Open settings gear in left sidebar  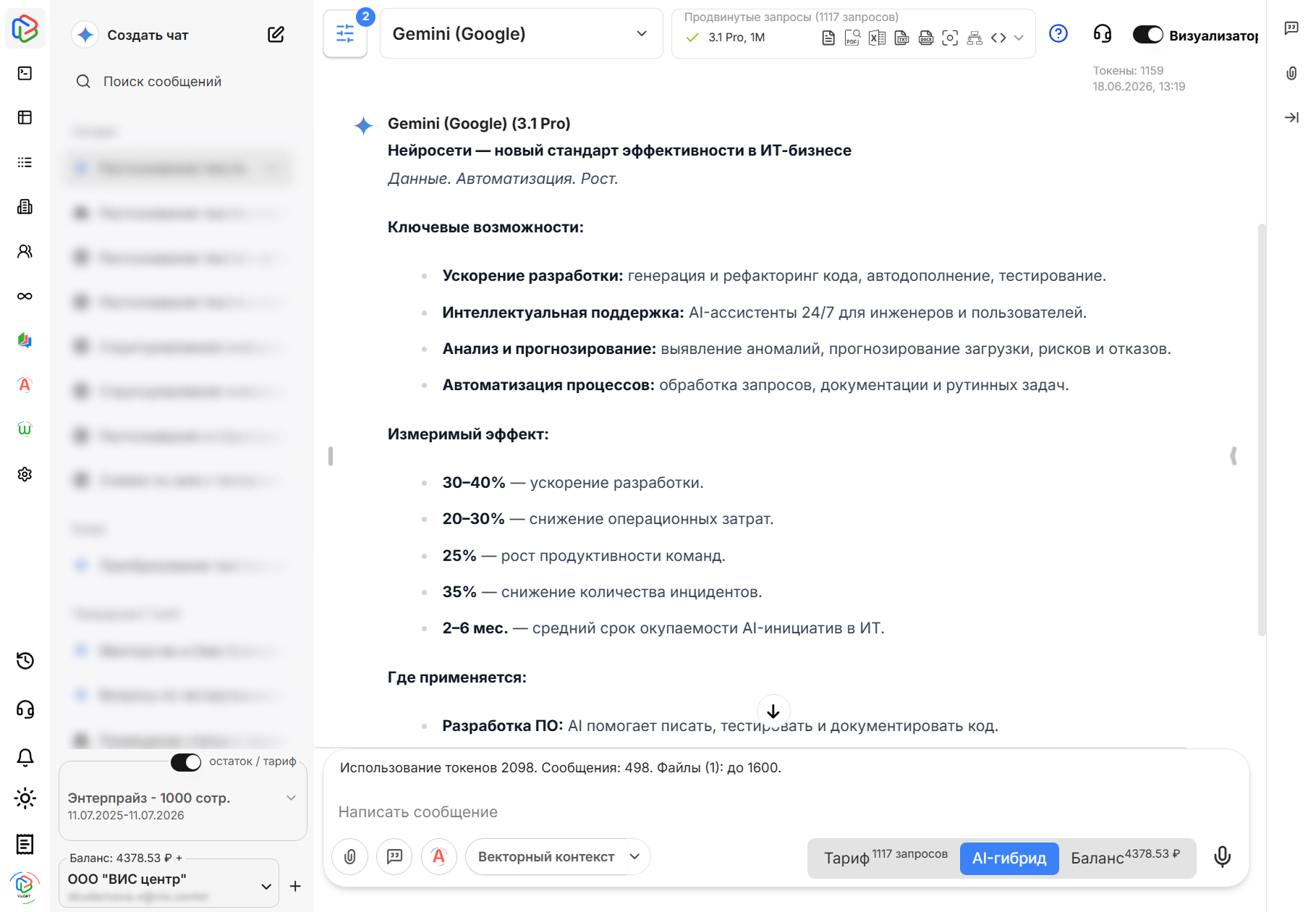(x=25, y=474)
